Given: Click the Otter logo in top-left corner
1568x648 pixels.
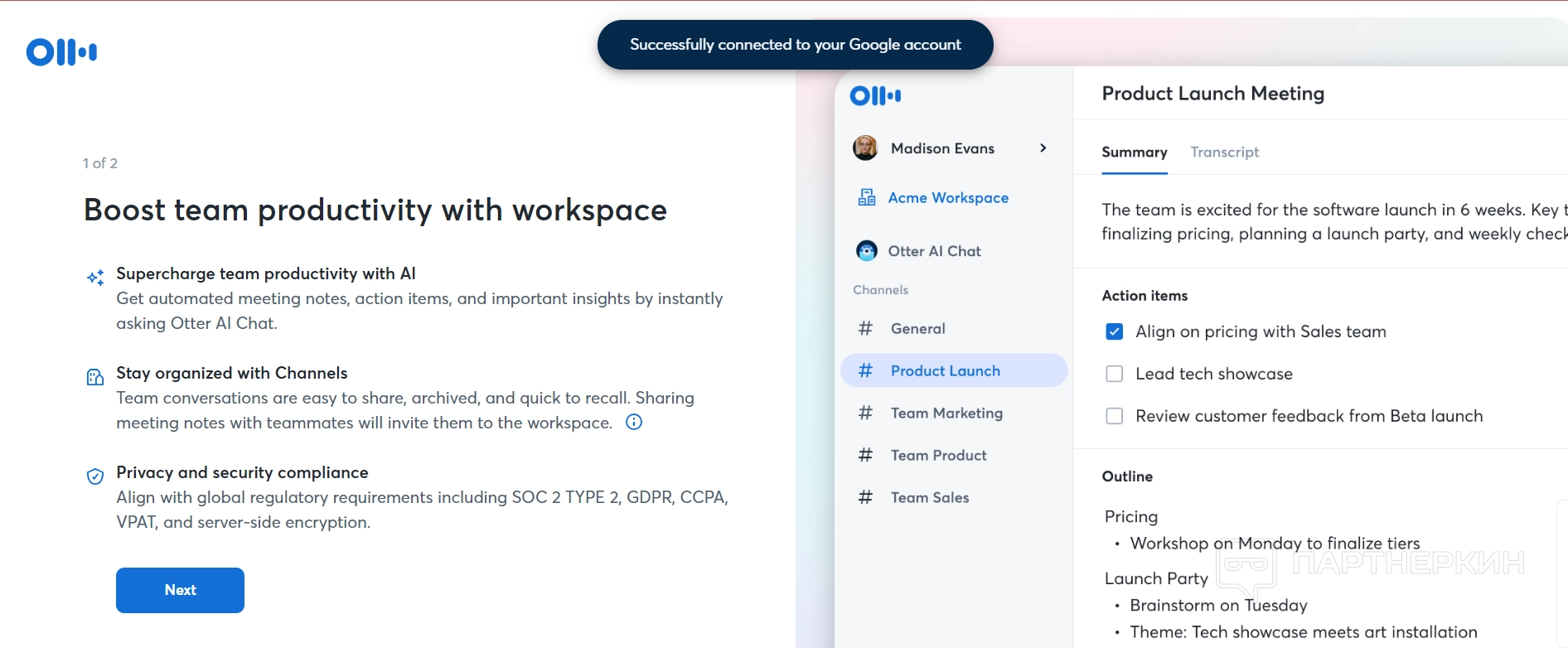Looking at the screenshot, I should click(61, 52).
